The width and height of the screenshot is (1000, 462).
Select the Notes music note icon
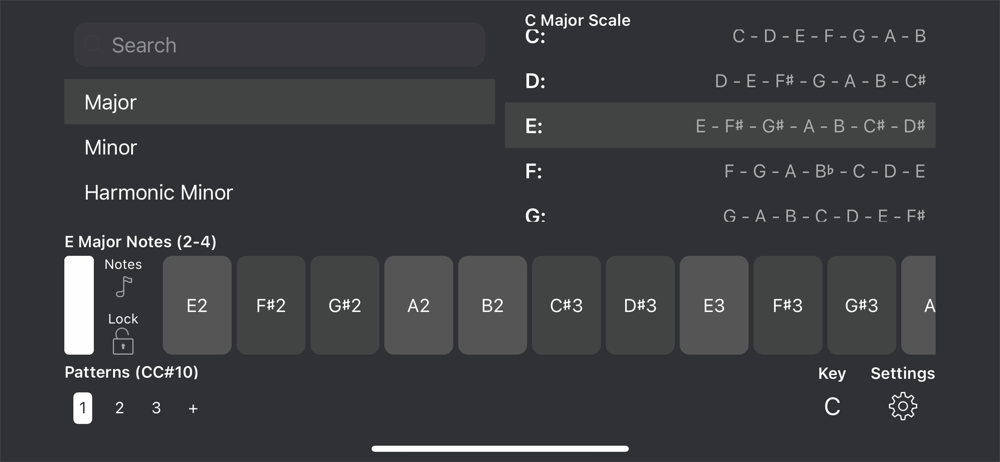point(124,287)
